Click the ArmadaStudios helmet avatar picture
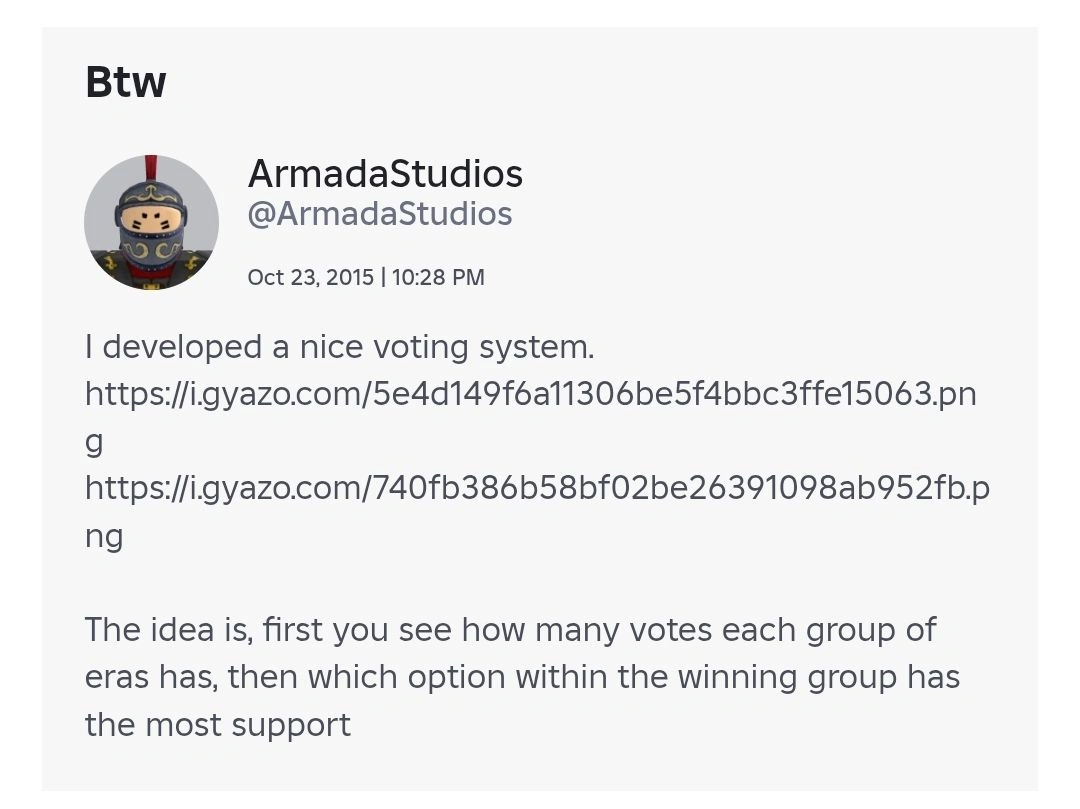Image resolution: width=1080 pixels, height=809 pixels. coord(151,223)
